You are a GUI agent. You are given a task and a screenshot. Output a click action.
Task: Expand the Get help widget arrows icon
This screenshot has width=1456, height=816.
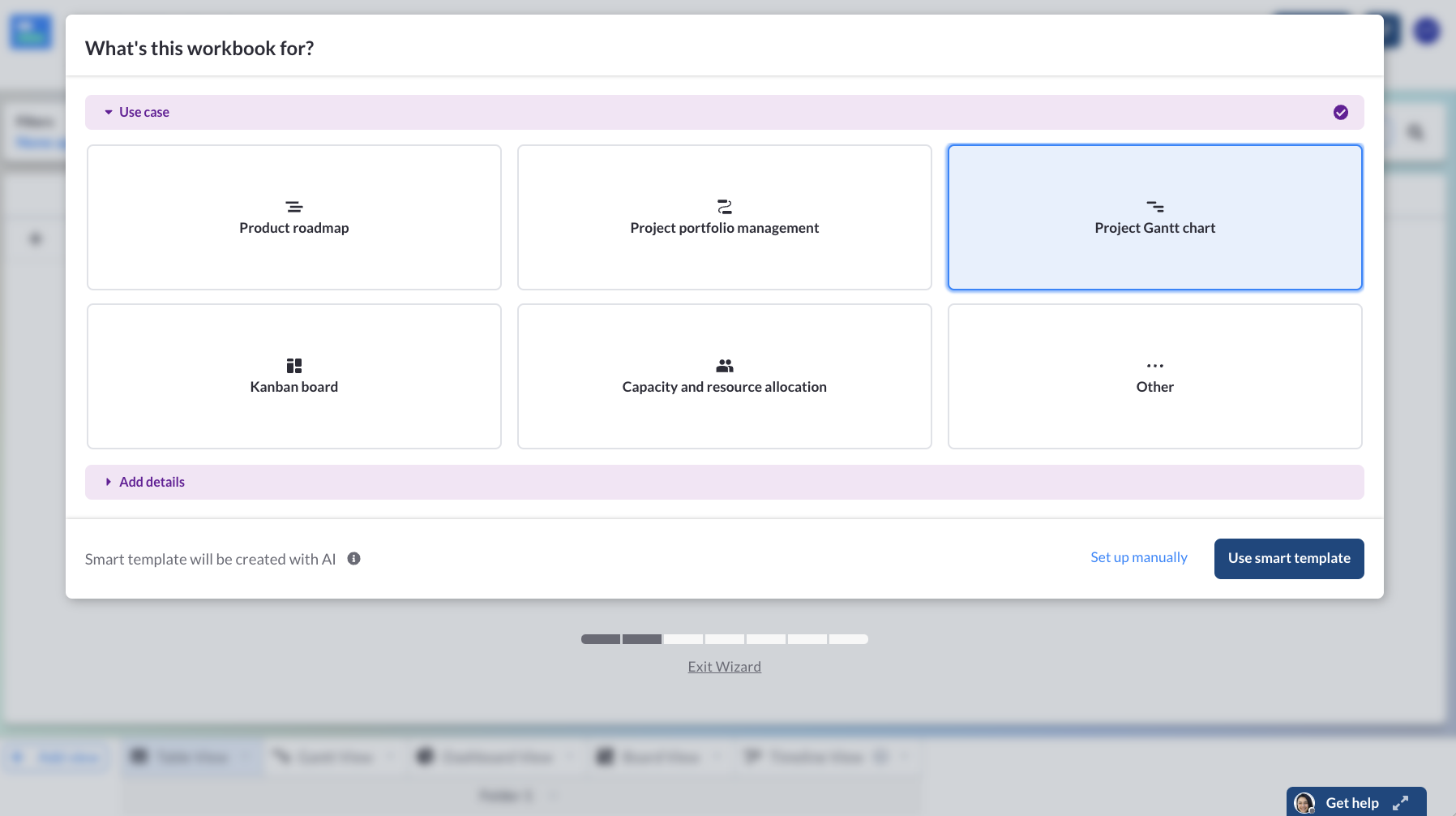pyautogui.click(x=1401, y=803)
